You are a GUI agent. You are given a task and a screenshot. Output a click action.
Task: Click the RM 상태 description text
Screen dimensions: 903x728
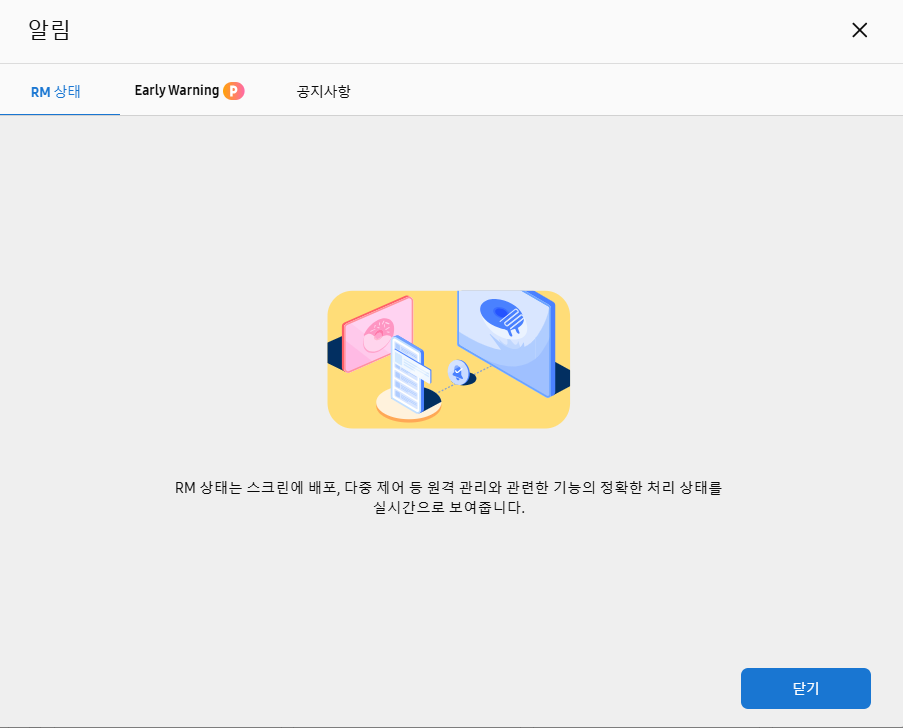pos(449,497)
